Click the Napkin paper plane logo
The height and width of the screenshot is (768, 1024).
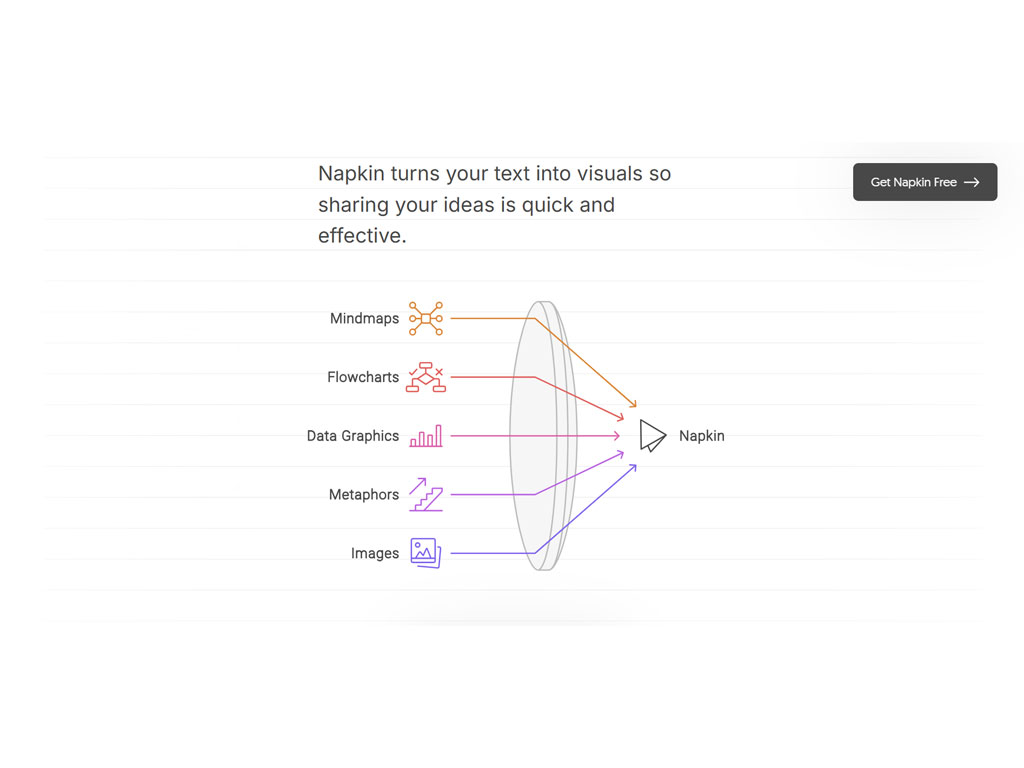click(x=652, y=436)
